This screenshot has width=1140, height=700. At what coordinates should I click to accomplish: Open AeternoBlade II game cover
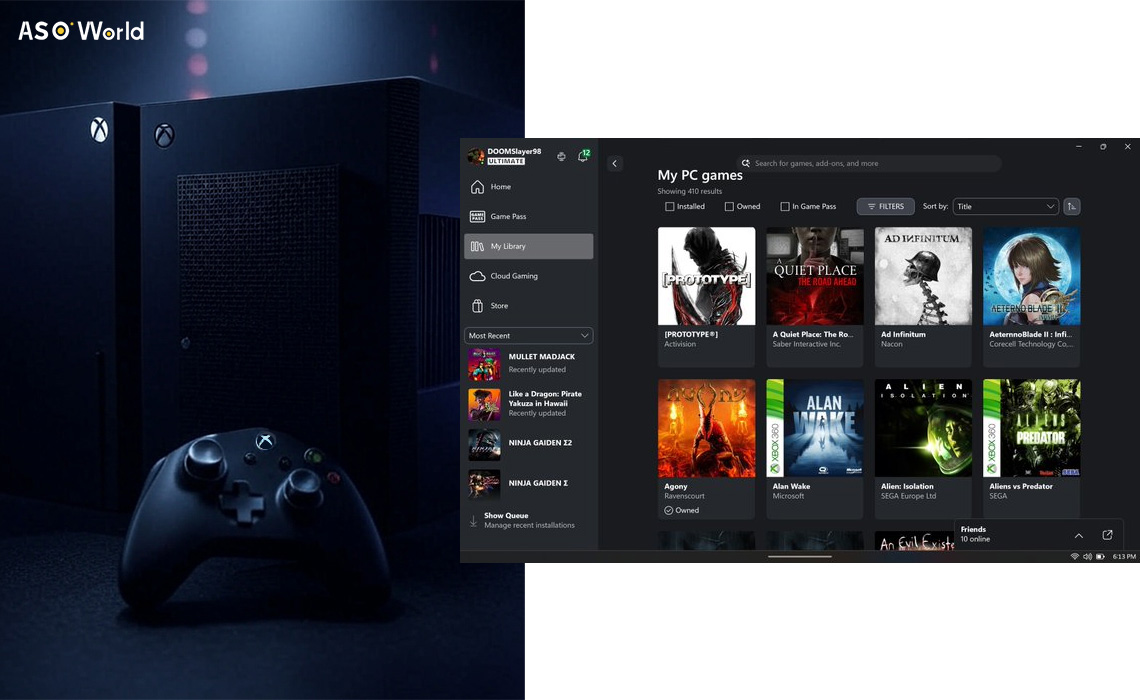[1032, 276]
